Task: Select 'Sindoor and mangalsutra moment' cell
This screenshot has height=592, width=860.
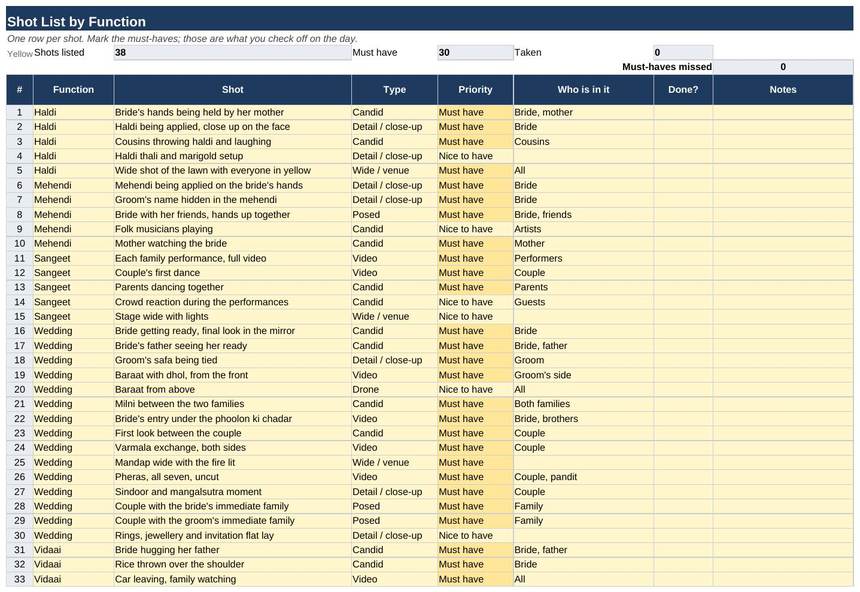Action: 233,492
